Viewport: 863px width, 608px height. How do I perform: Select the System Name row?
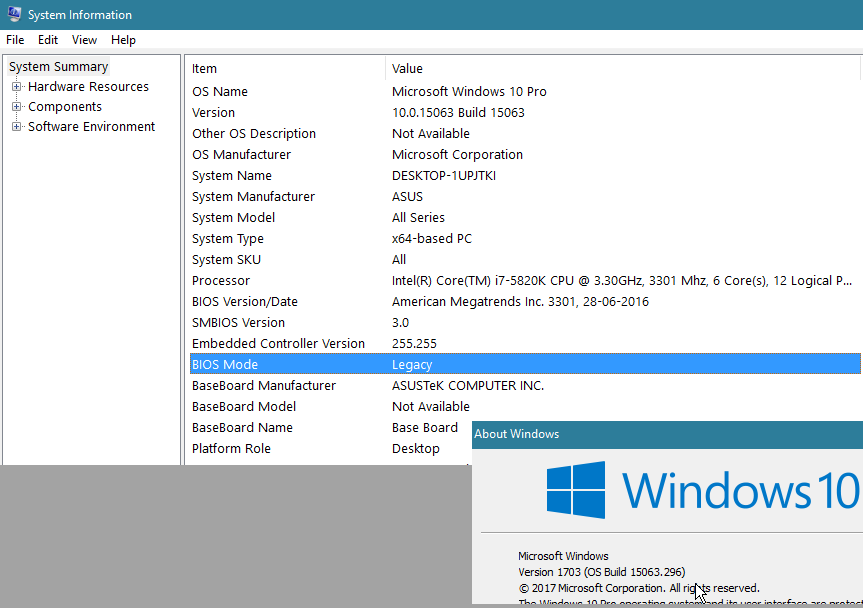tap(525, 176)
